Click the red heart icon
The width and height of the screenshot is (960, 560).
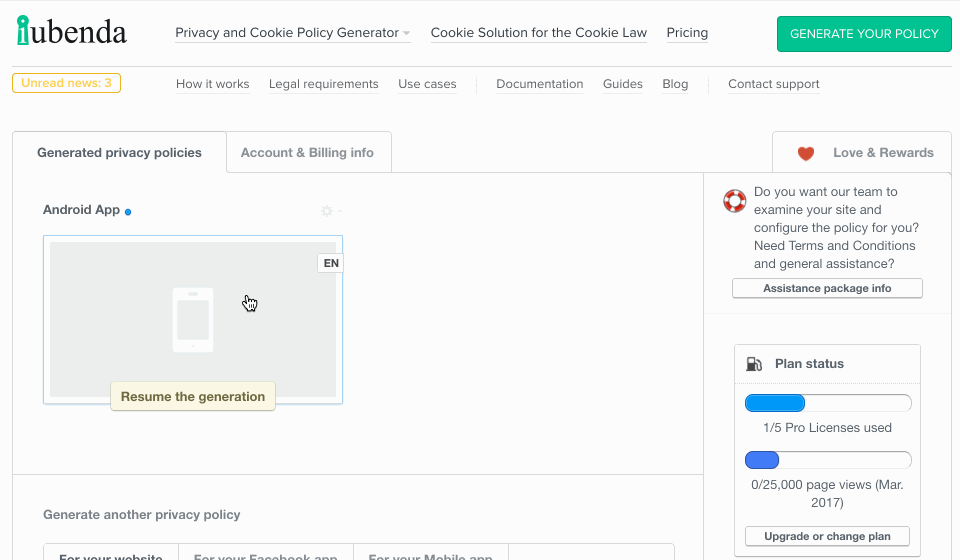point(805,153)
